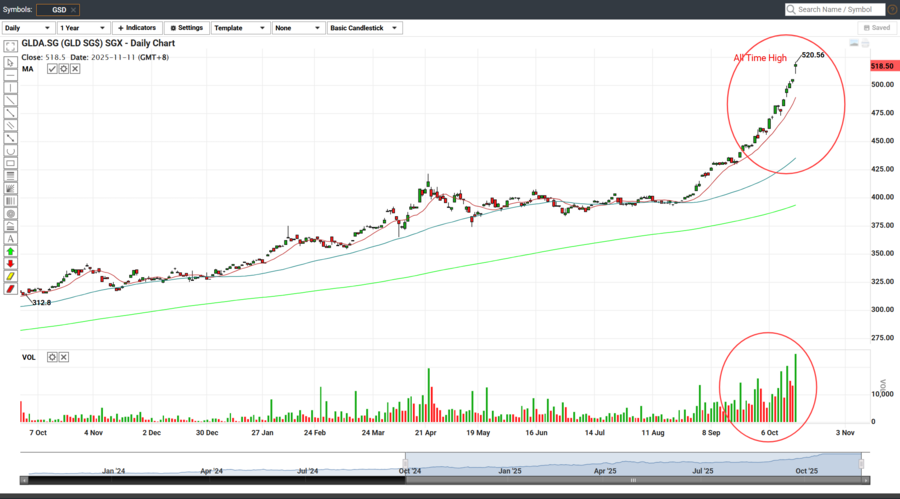Select the rectangle drawing tool
The height and width of the screenshot is (499, 900).
10,162
